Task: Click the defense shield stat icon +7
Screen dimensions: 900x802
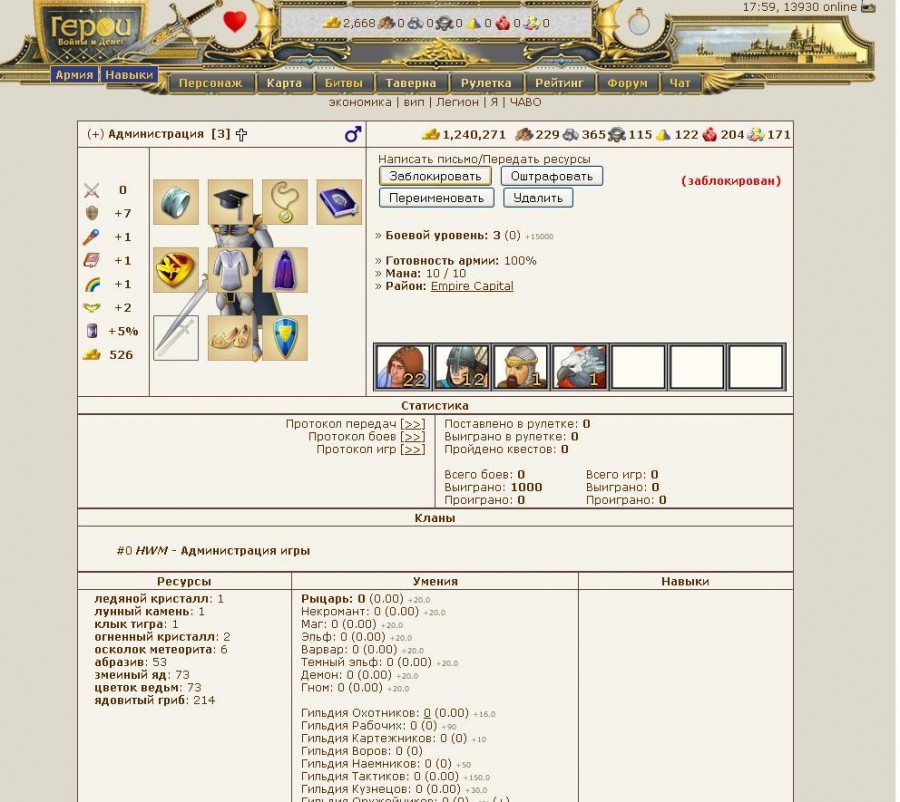Action: tap(91, 214)
